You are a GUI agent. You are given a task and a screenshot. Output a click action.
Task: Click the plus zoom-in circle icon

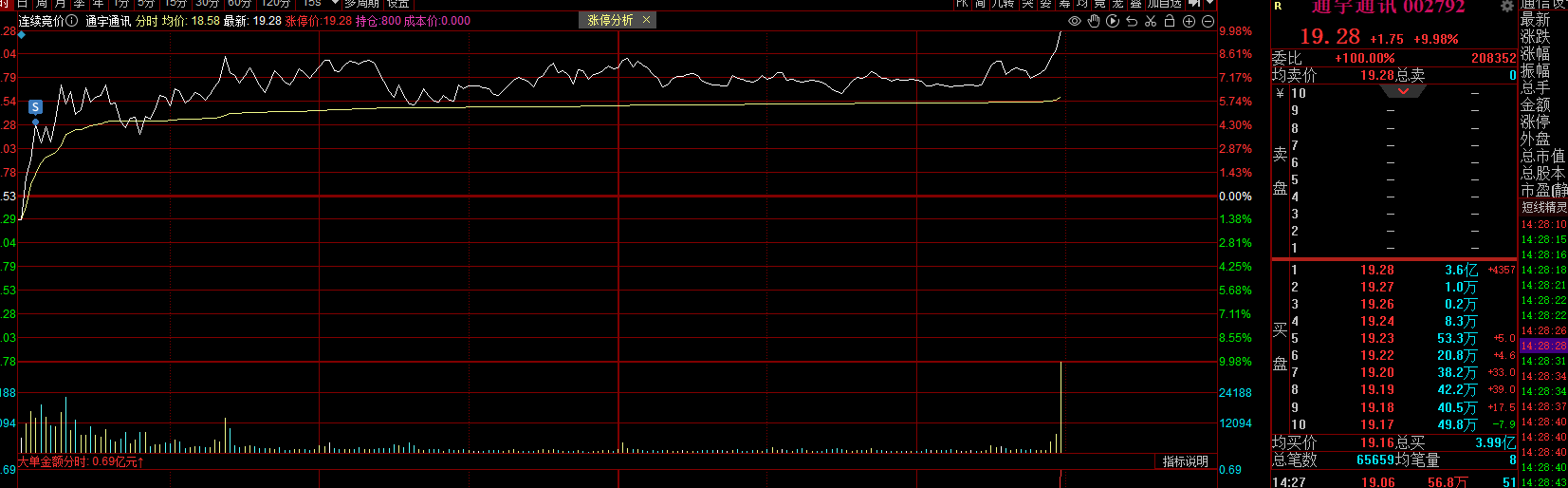point(1189,21)
